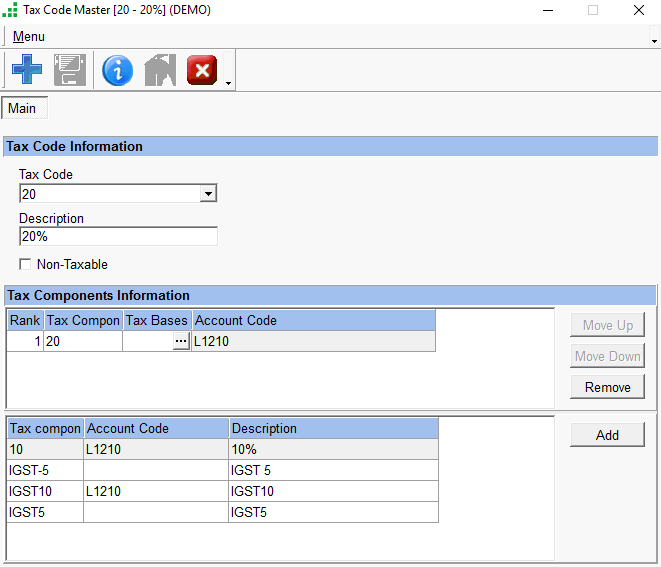Click the Save floppy disk icon
661x567 pixels.
[70, 70]
